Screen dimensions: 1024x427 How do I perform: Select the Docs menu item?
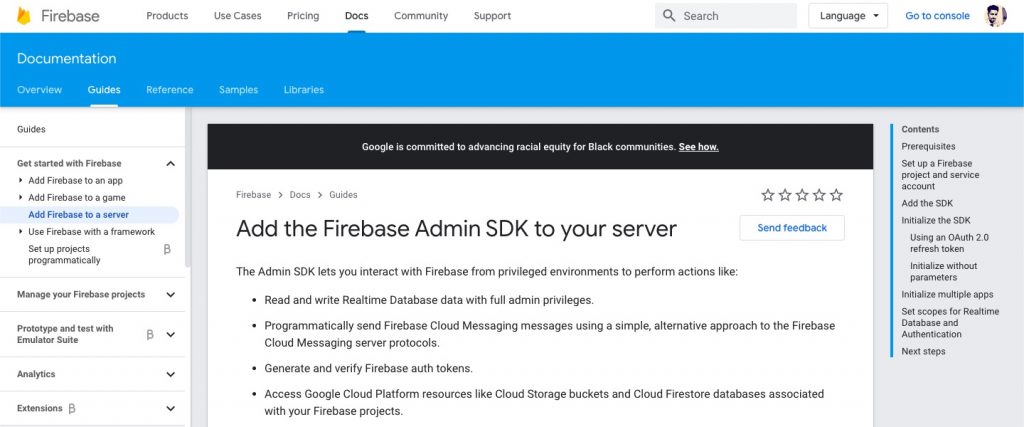click(x=357, y=16)
